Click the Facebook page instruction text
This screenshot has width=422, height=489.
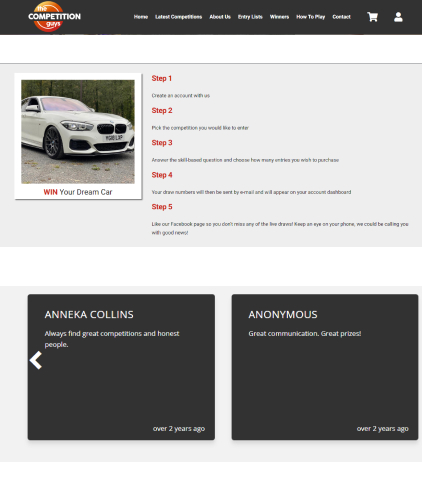(x=280, y=228)
